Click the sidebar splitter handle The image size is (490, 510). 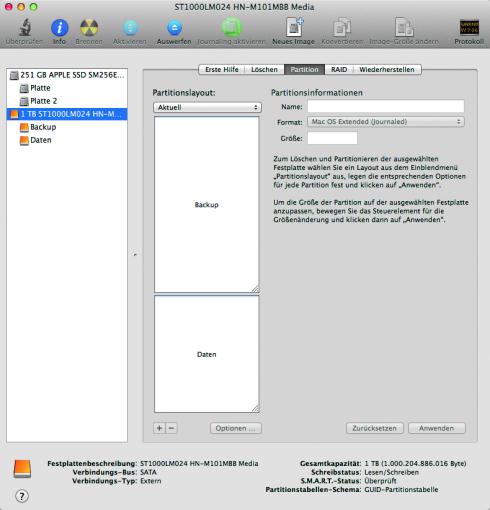tap(135, 255)
